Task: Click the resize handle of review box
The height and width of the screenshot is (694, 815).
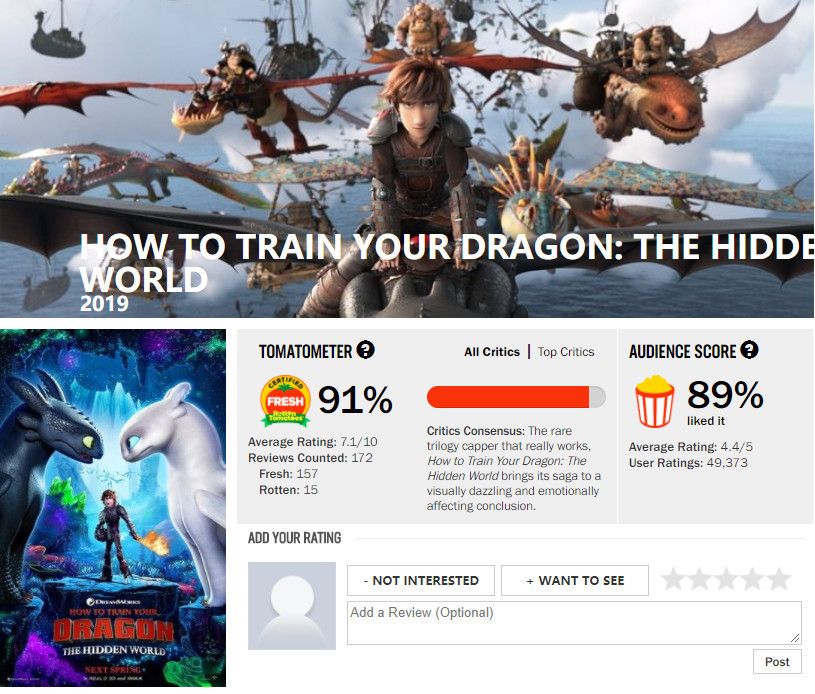Action: tap(795, 638)
